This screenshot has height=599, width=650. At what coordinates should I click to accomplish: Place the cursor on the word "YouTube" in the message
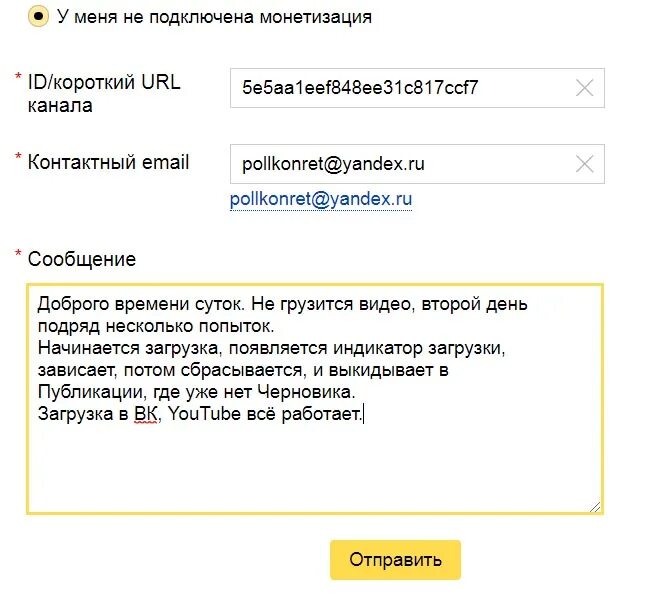coord(204,414)
